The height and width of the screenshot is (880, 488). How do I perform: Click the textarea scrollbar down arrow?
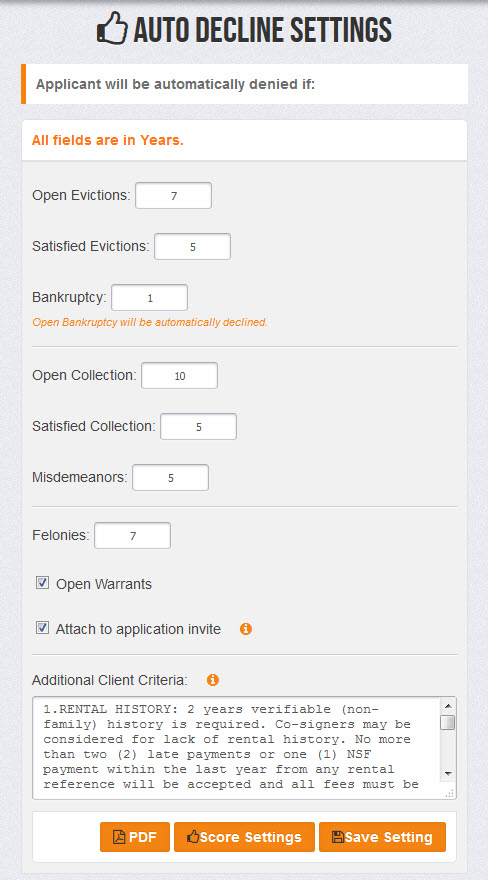coord(448,773)
